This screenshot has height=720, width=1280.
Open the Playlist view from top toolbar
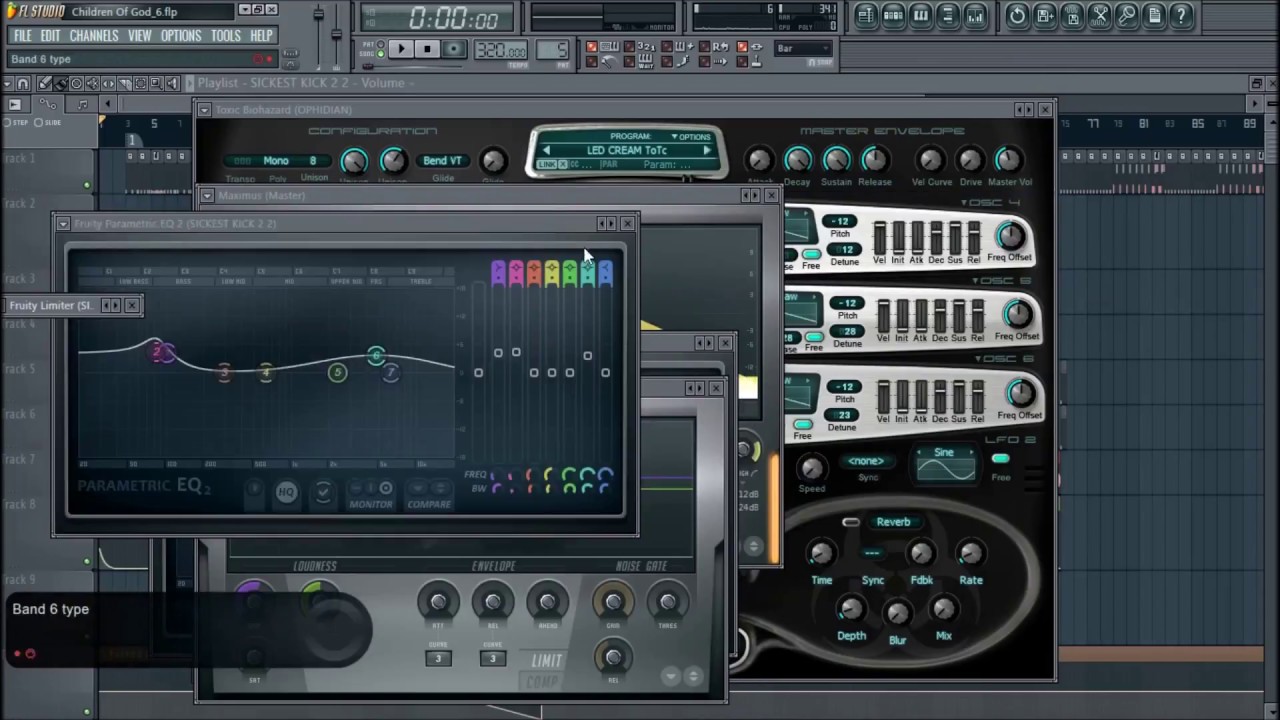[866, 15]
